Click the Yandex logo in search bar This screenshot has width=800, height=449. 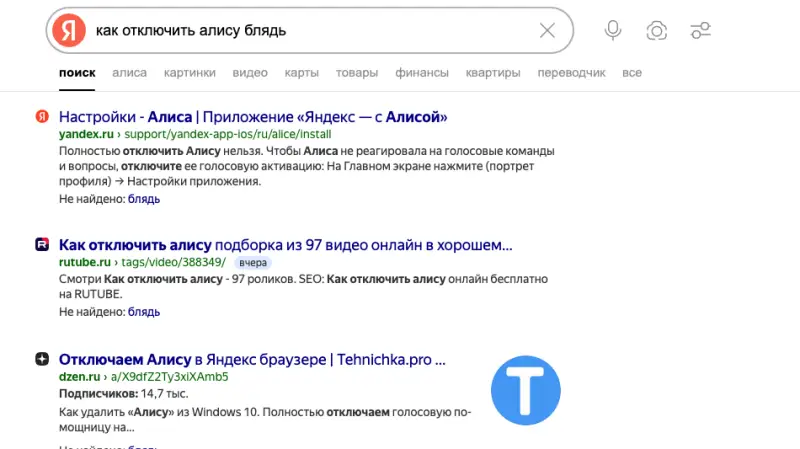(x=69, y=30)
